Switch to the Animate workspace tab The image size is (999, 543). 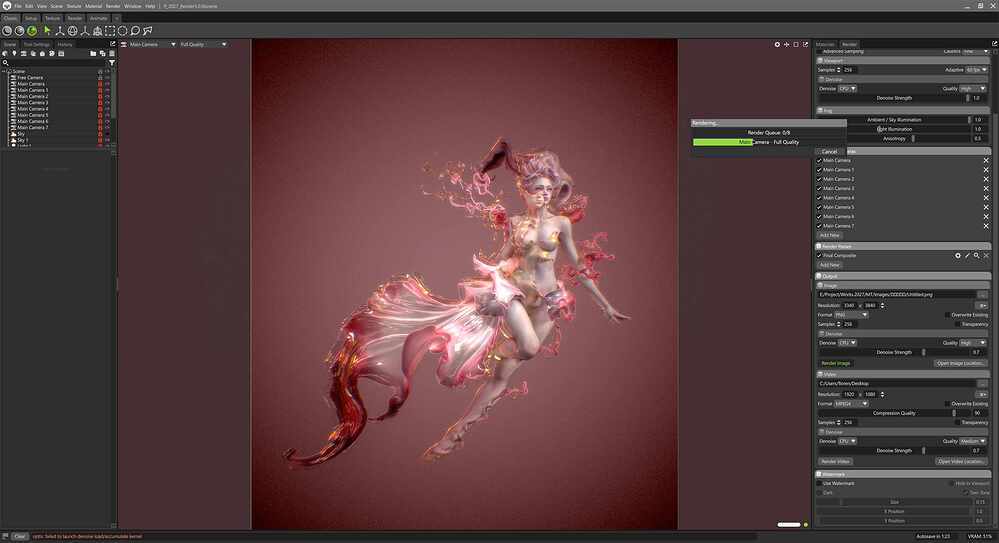[99, 18]
